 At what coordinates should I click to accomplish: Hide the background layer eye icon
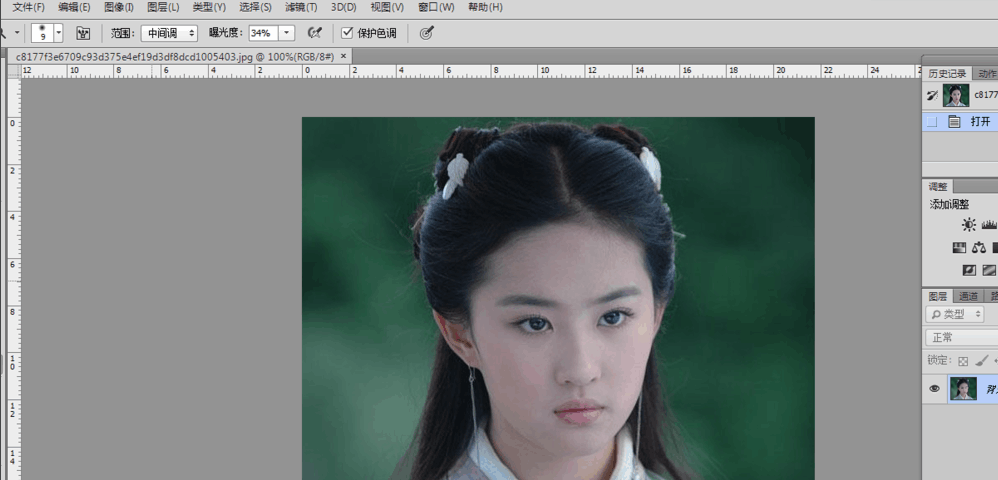[x=934, y=388]
